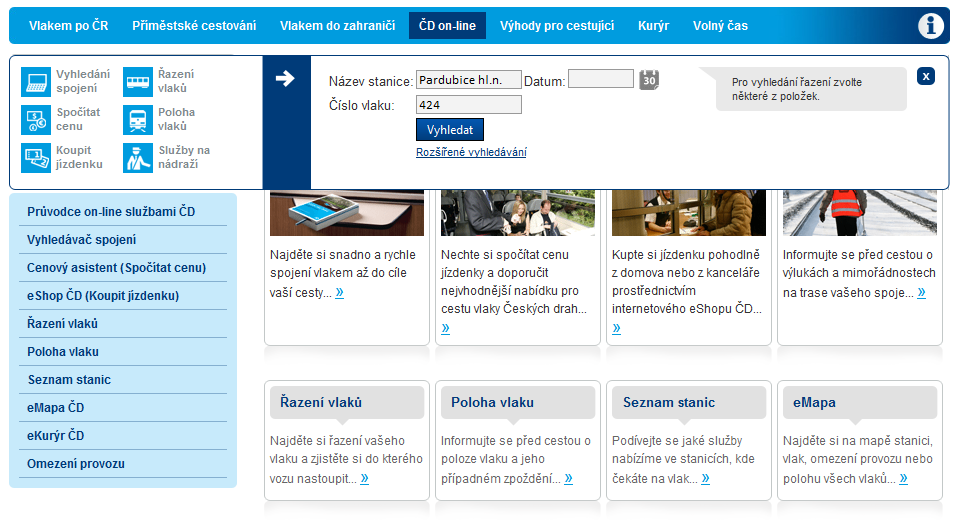Open the Koupit jízdenku ticket icon

(36, 158)
